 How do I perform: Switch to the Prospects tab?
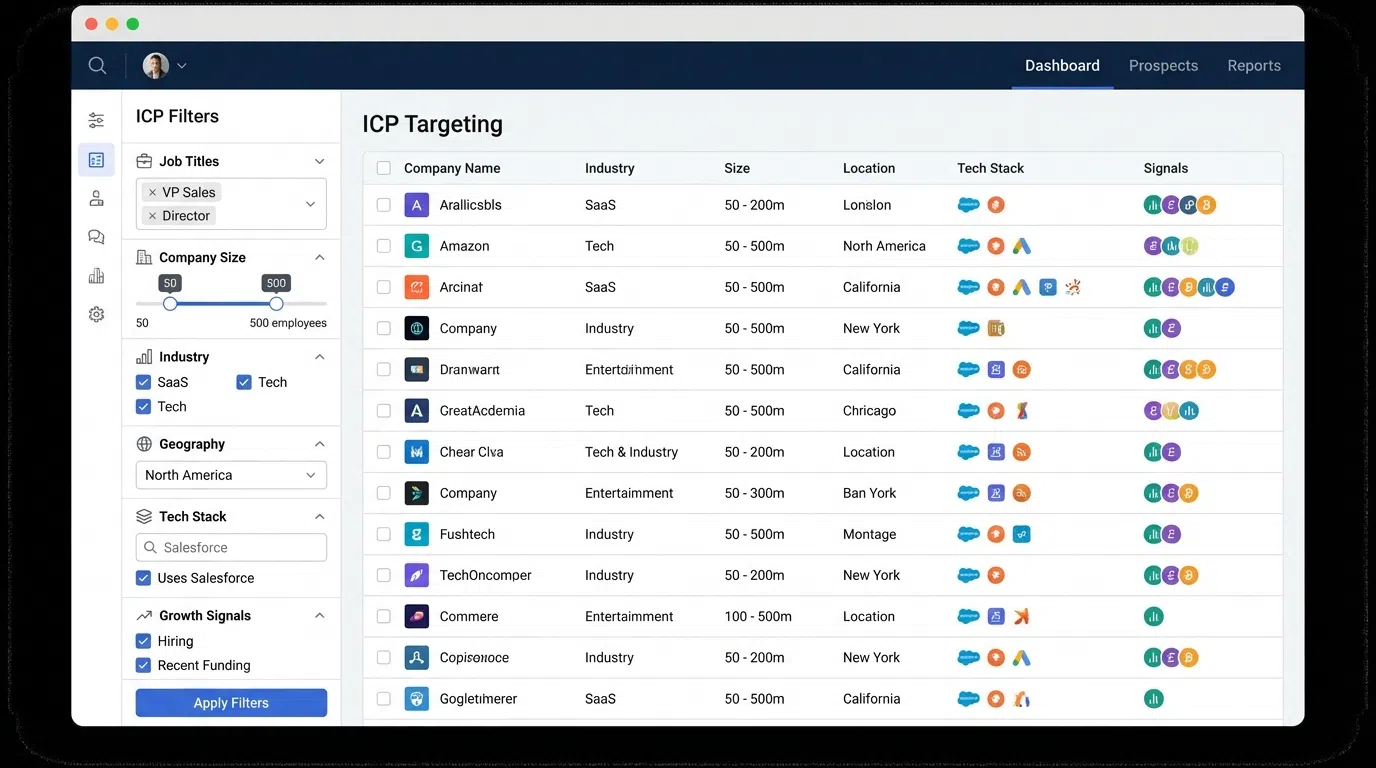pyautogui.click(x=1163, y=65)
